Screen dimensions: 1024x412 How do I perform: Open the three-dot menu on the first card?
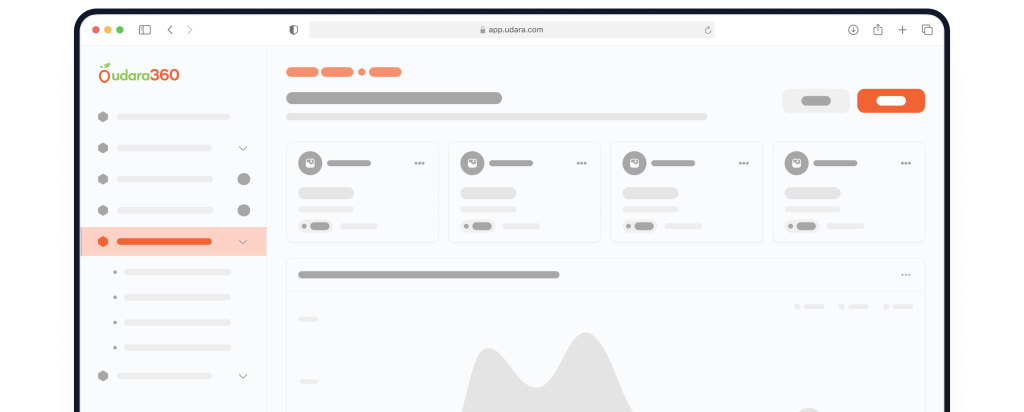pos(419,163)
